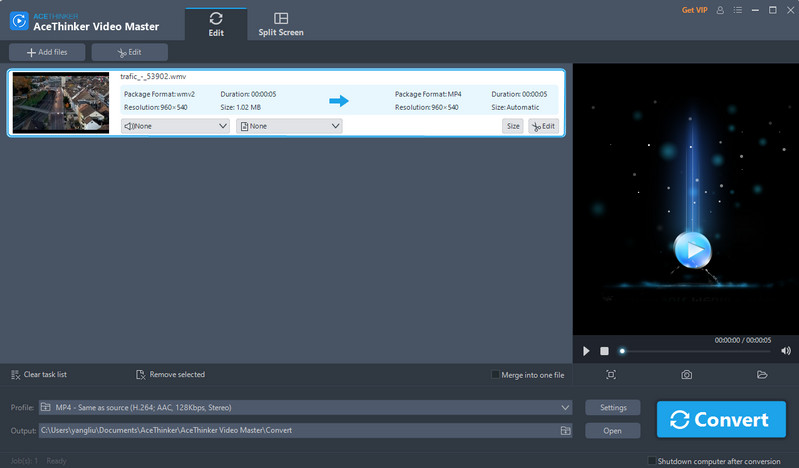Image resolution: width=799 pixels, height=468 pixels.
Task: Select the Edit tab
Action: pyautogui.click(x=215, y=24)
